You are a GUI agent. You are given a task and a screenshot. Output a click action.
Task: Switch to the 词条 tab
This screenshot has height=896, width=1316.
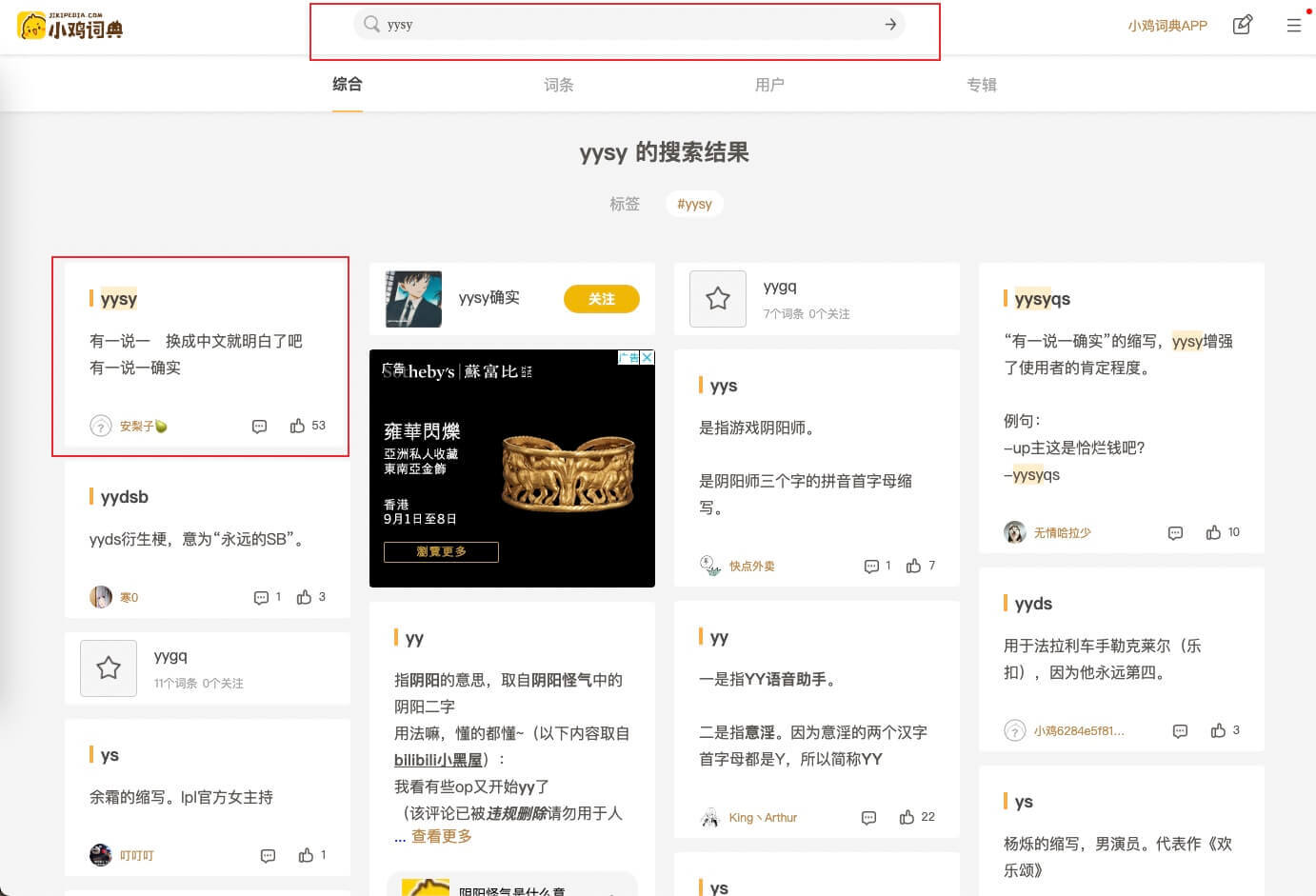[x=558, y=85]
